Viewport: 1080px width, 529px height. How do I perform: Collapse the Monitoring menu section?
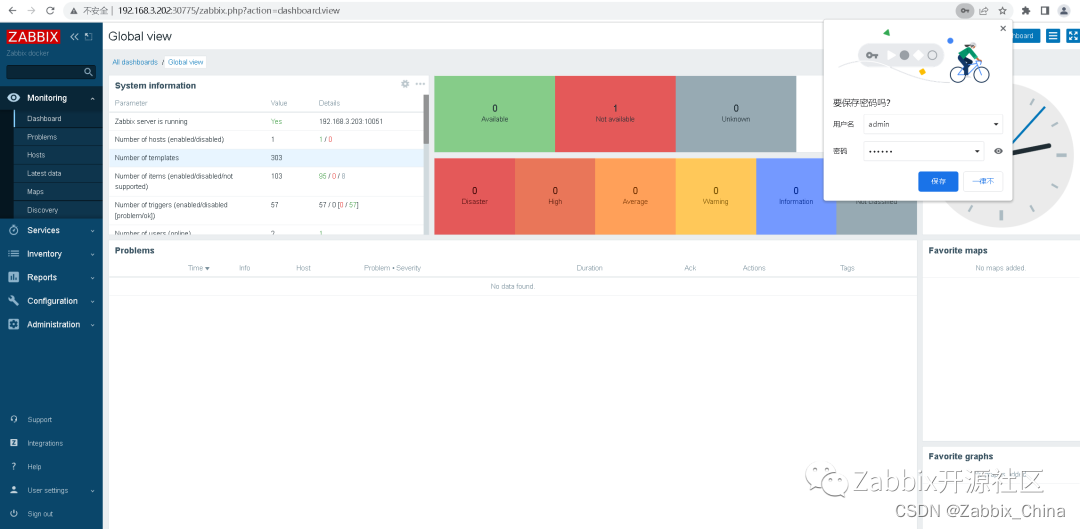(x=92, y=98)
